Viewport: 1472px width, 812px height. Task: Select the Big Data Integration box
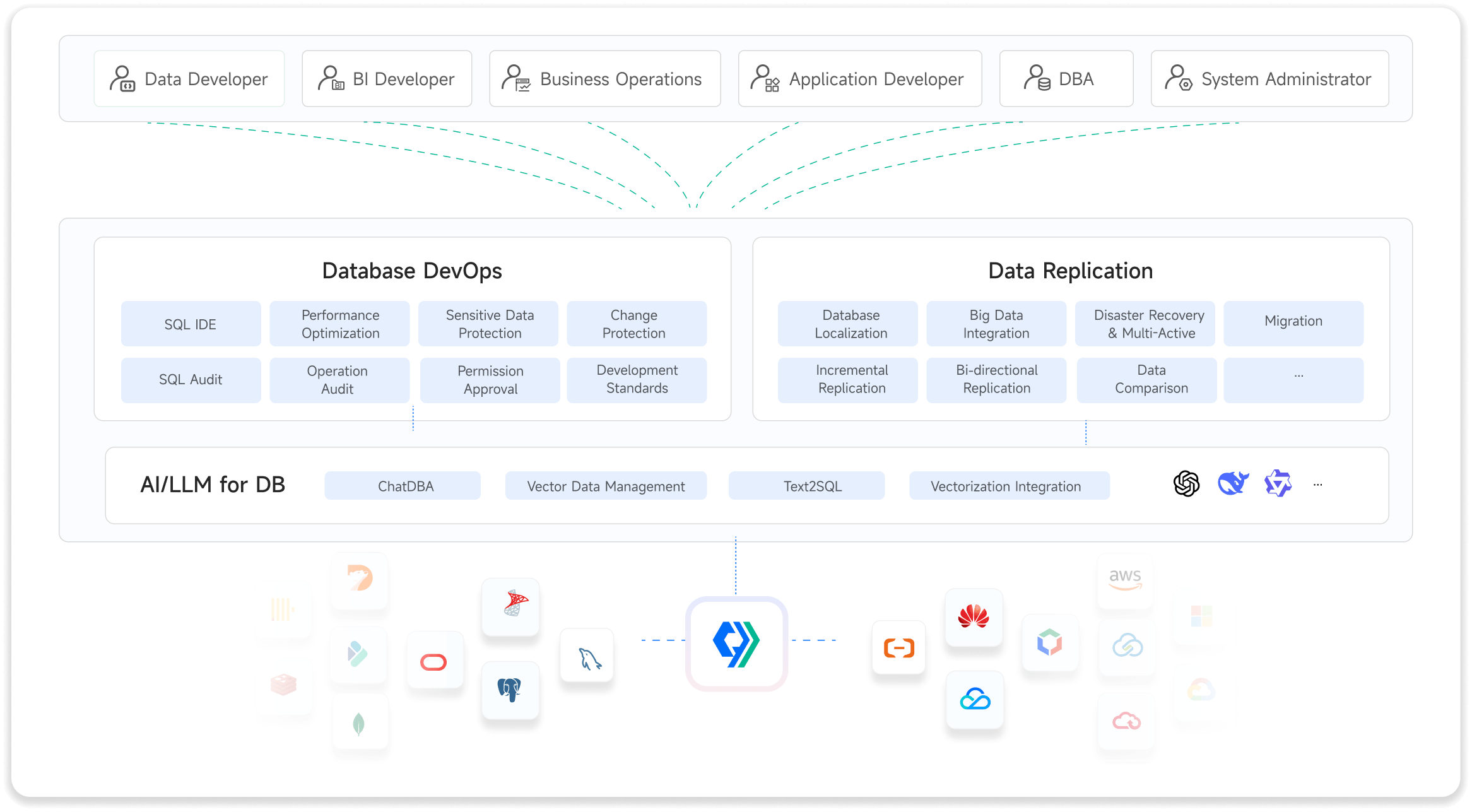point(996,324)
